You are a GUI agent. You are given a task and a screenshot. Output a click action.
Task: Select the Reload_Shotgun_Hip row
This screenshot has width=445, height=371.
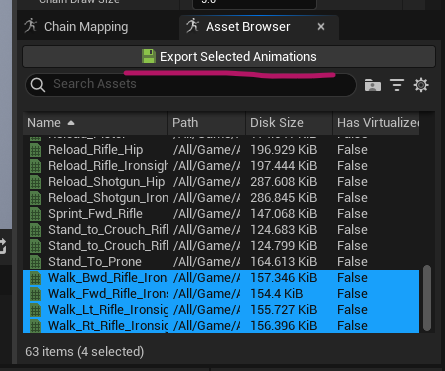[x=221, y=182]
